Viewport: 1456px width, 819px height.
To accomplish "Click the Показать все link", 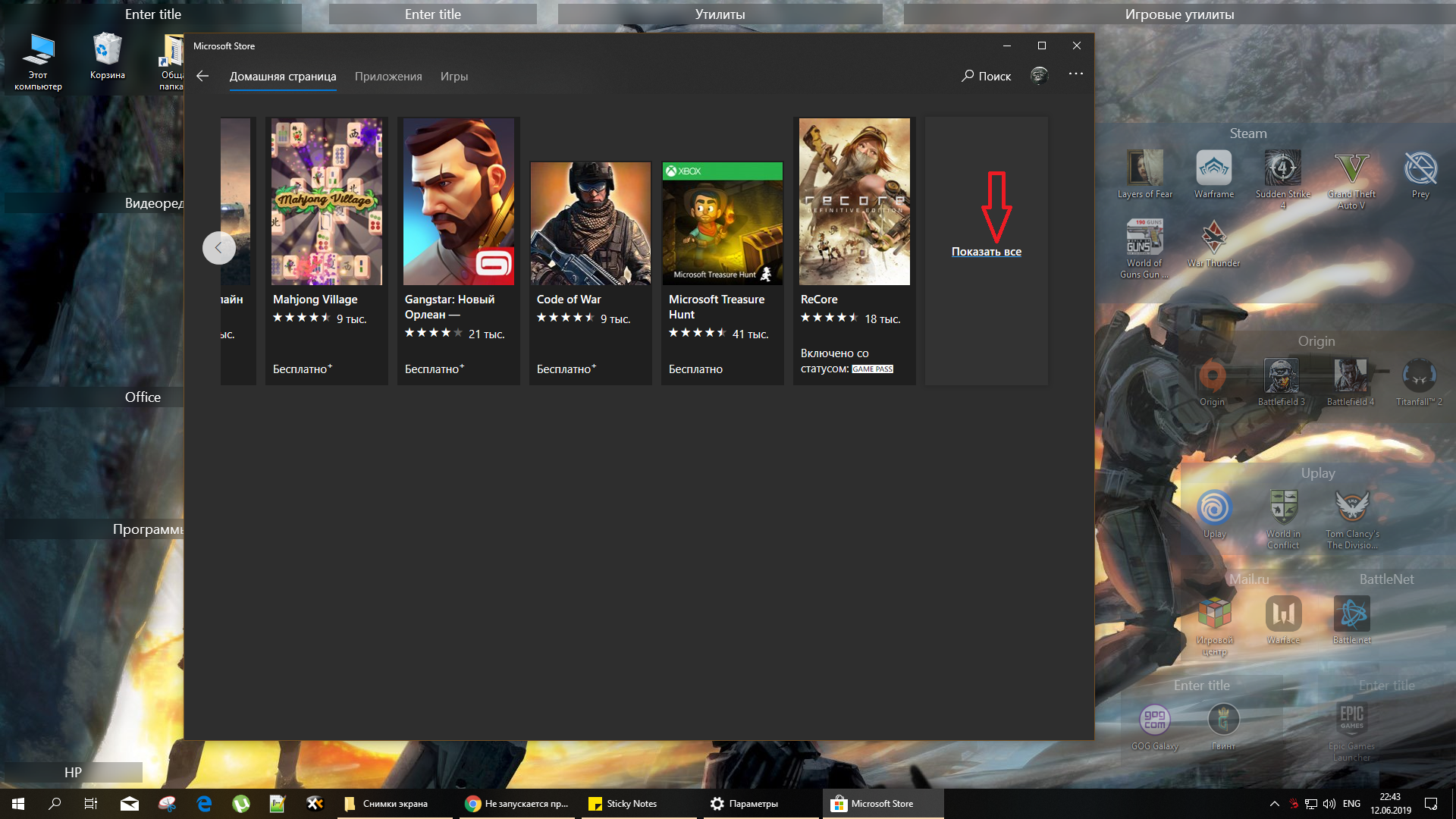I will pos(987,252).
